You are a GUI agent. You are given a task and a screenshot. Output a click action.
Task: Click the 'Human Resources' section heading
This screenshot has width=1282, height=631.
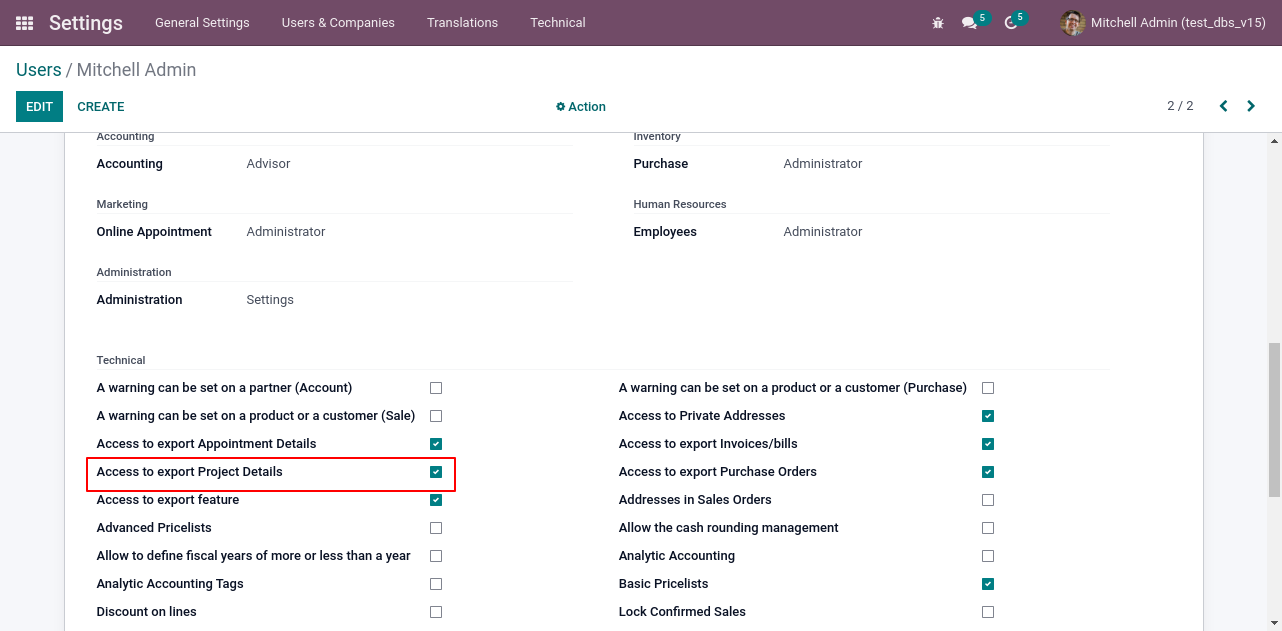680,204
